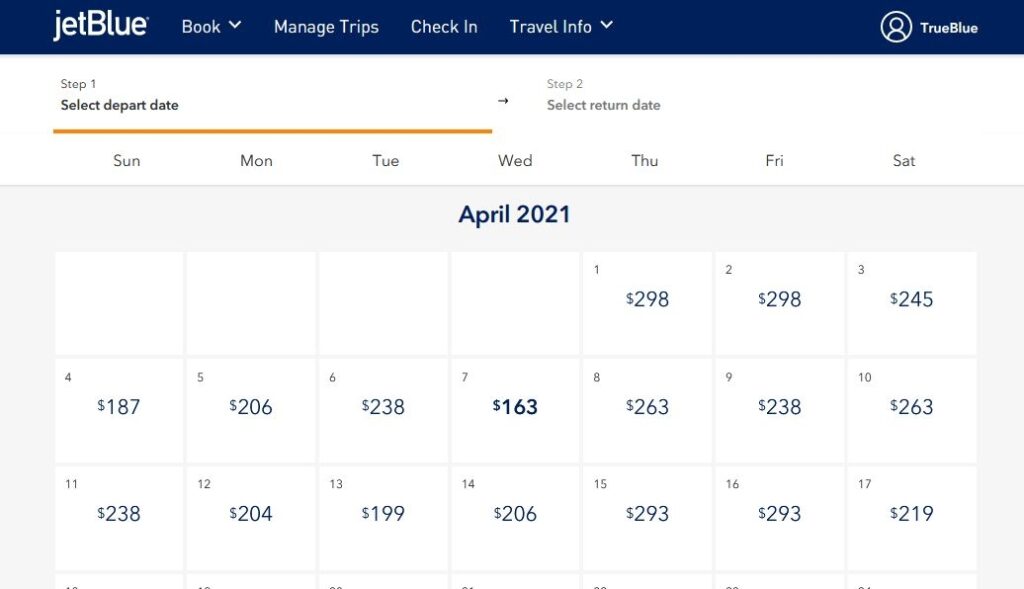Image resolution: width=1024 pixels, height=589 pixels.
Task: Open the Check In page
Action: pyautogui.click(x=444, y=27)
